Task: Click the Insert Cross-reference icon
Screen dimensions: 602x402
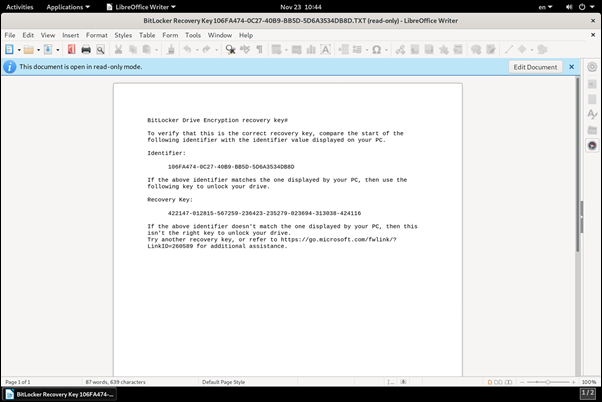Action: coord(458,50)
